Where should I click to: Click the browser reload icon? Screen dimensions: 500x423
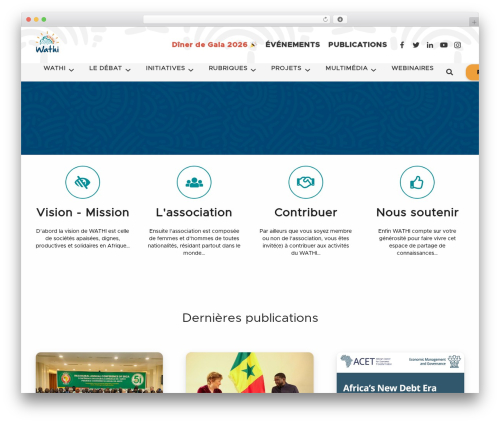click(x=325, y=20)
